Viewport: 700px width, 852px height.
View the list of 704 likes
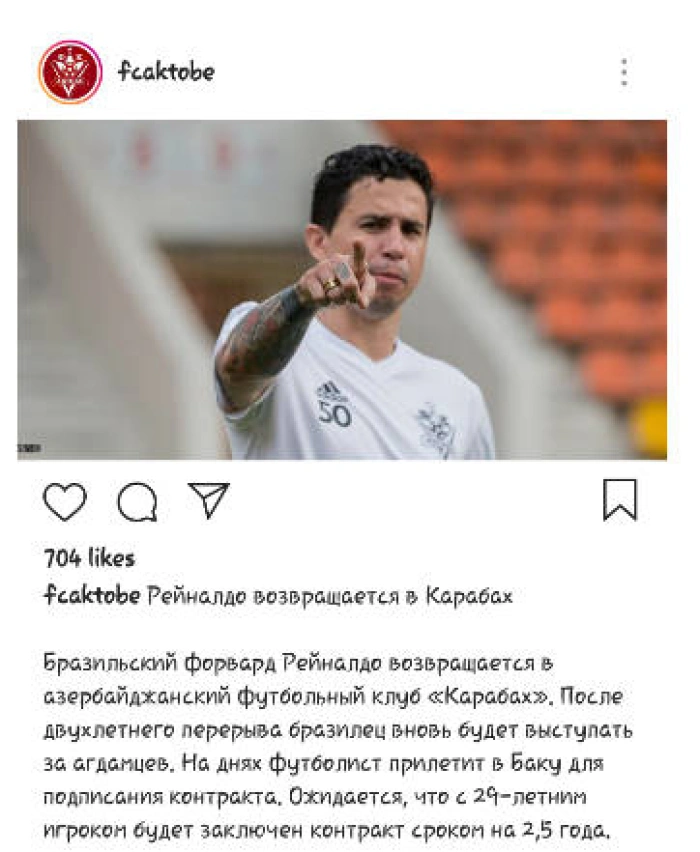89,558
